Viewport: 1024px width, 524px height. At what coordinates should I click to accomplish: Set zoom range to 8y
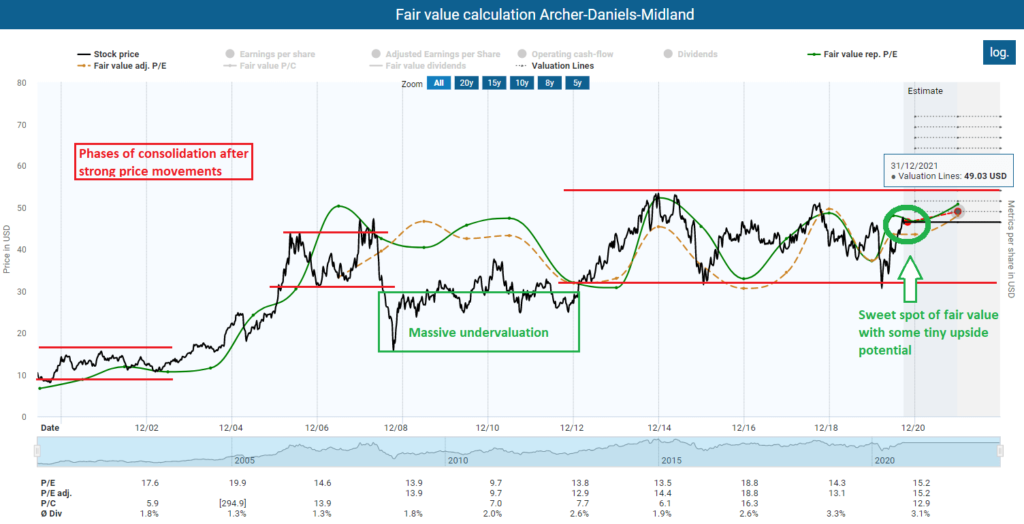(x=550, y=84)
